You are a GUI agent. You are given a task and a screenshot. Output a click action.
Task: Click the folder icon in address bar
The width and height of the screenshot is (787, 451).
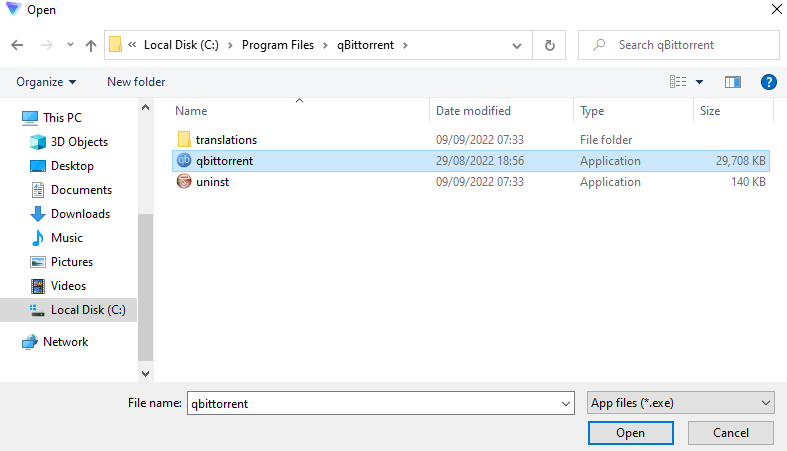[115, 44]
